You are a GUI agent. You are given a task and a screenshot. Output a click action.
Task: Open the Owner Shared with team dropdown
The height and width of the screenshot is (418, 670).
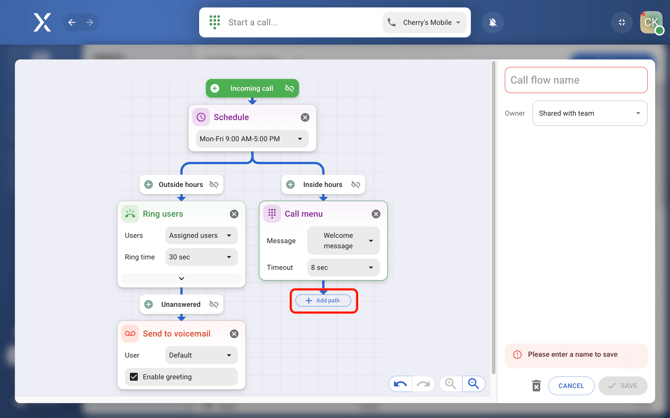click(589, 113)
